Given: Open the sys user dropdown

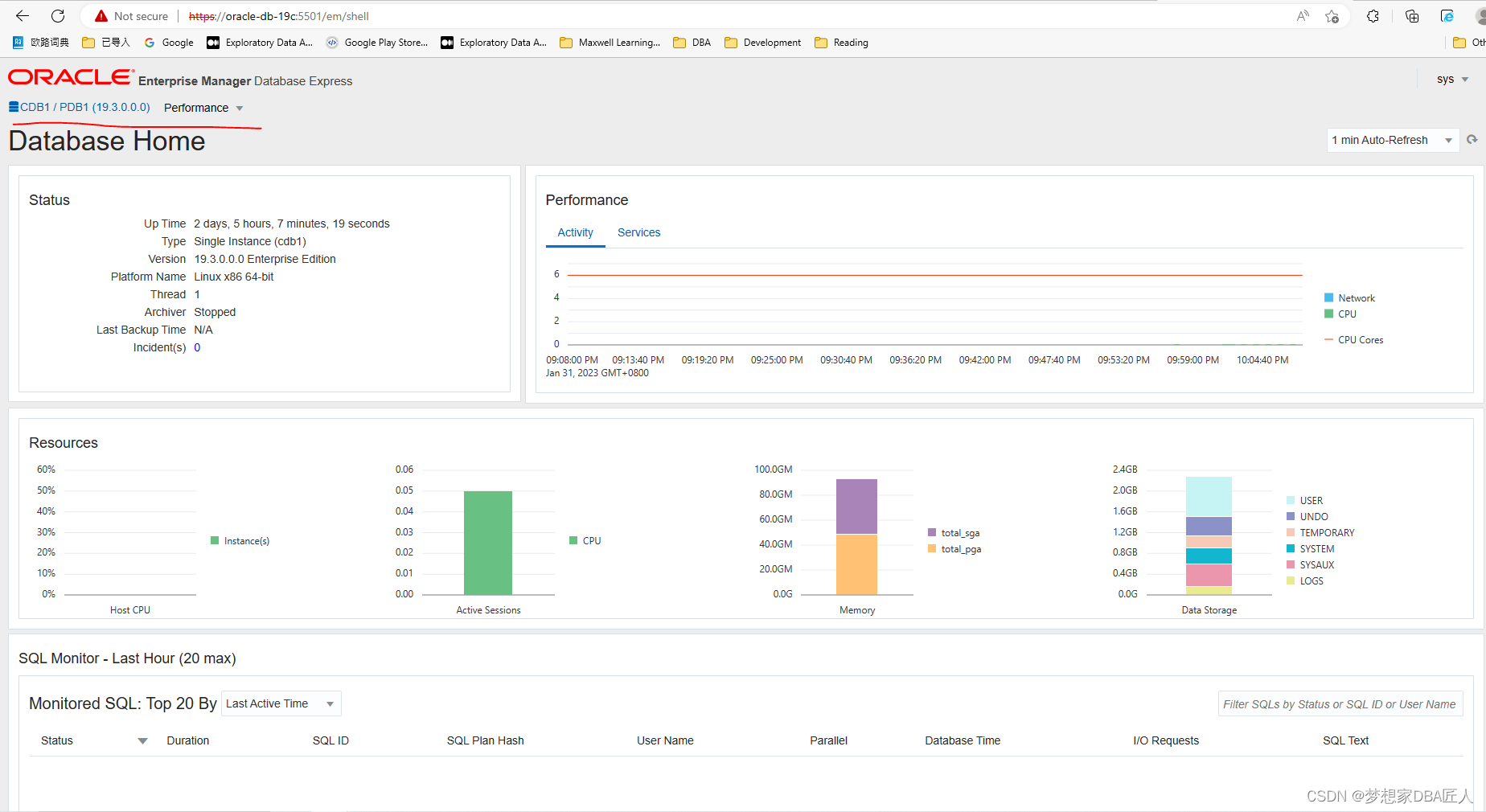Looking at the screenshot, I should (1452, 79).
